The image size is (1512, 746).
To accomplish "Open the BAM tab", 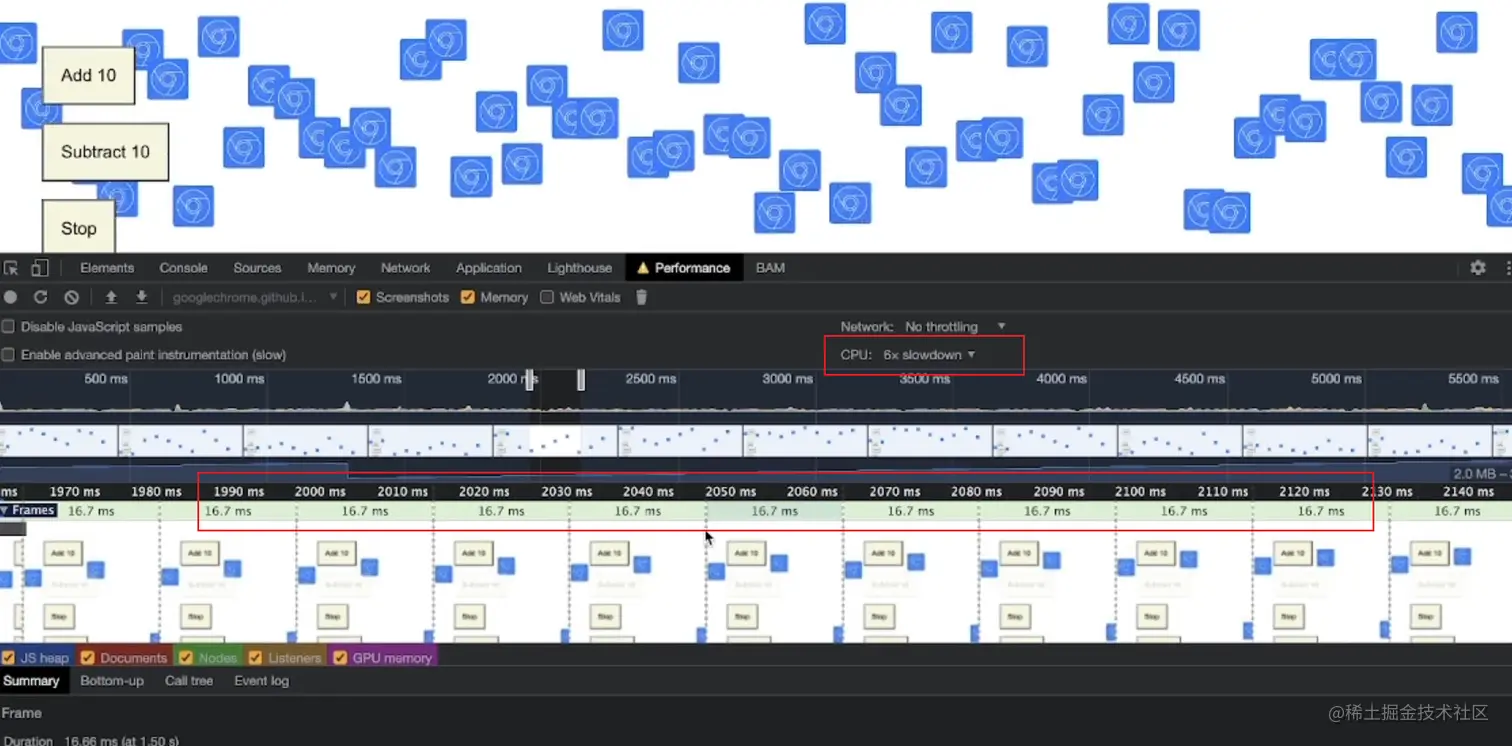I will pos(770,268).
